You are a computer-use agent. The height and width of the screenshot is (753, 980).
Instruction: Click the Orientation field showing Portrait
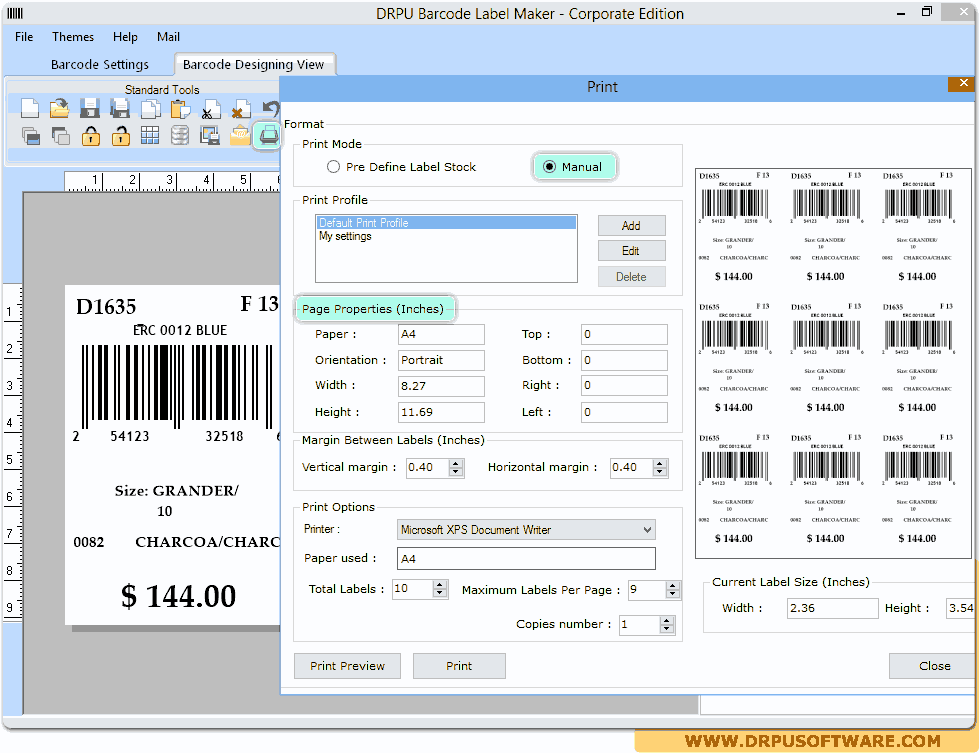[441, 360]
